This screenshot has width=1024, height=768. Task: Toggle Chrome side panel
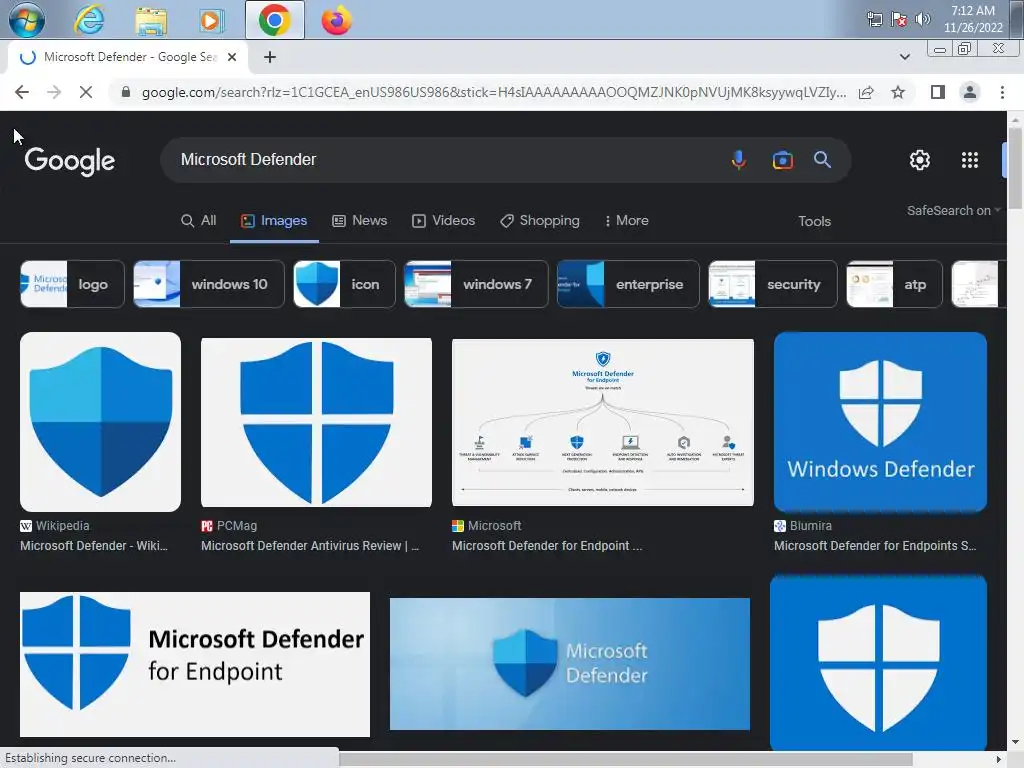click(938, 92)
